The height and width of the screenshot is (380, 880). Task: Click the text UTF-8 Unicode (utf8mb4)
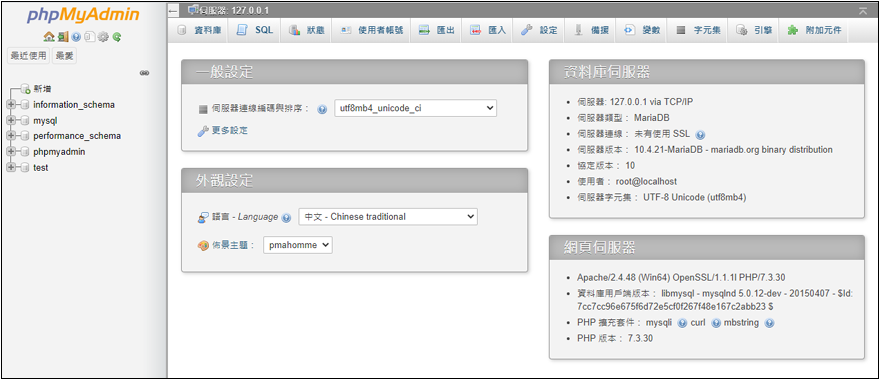(x=695, y=198)
